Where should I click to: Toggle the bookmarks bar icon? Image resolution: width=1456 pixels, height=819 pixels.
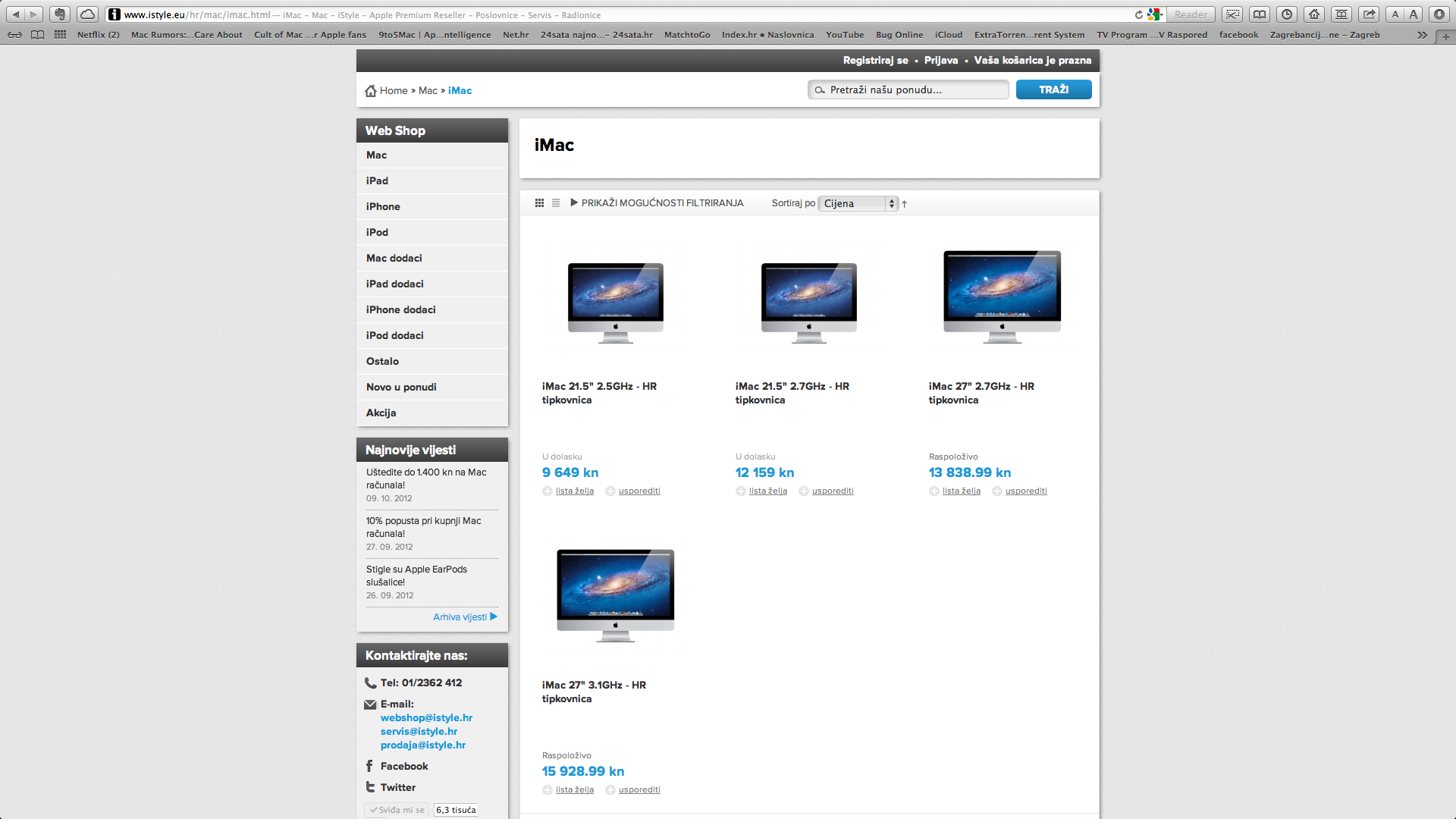point(1341,14)
